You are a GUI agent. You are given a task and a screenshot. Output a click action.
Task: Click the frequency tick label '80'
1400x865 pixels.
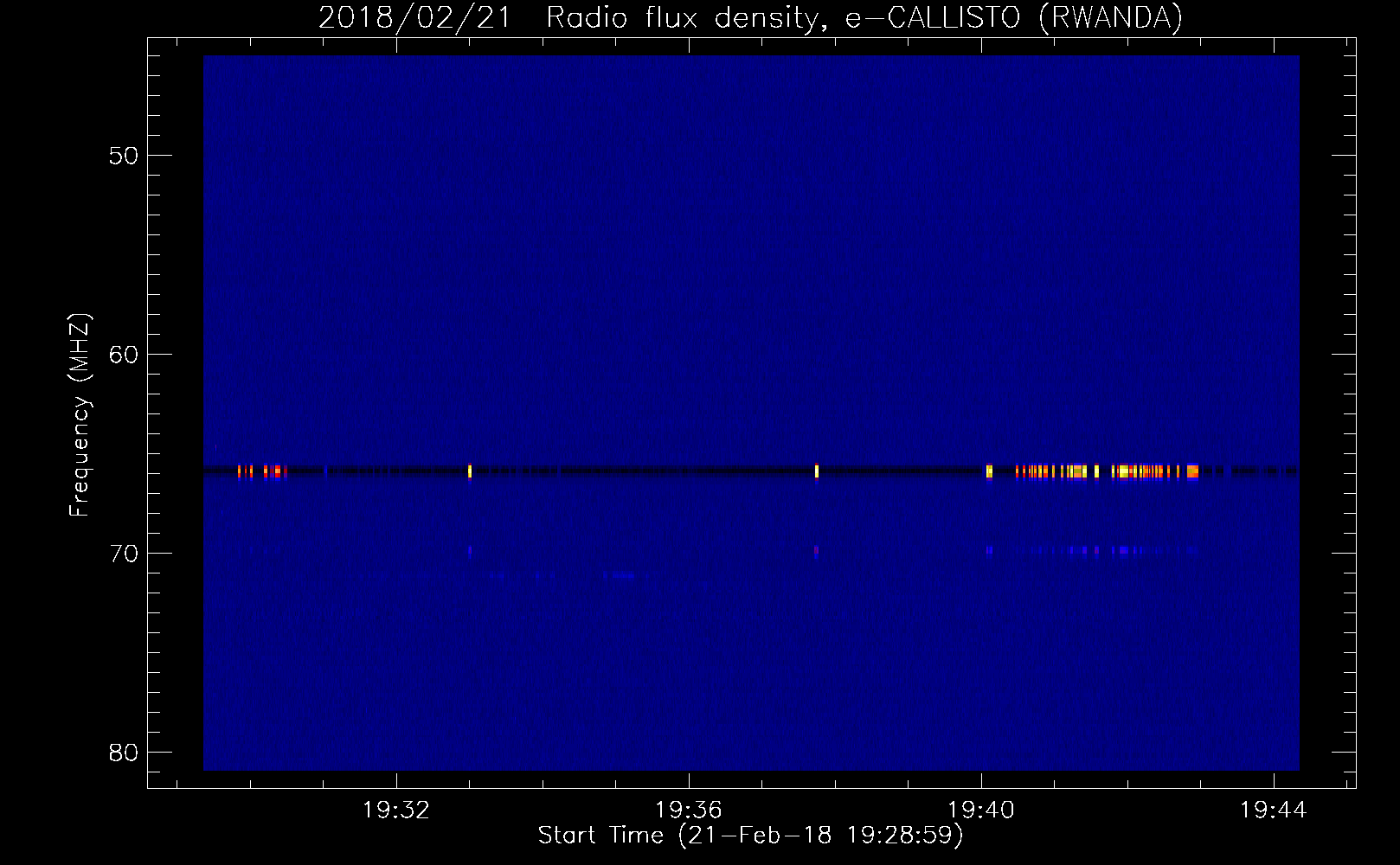click(x=125, y=753)
